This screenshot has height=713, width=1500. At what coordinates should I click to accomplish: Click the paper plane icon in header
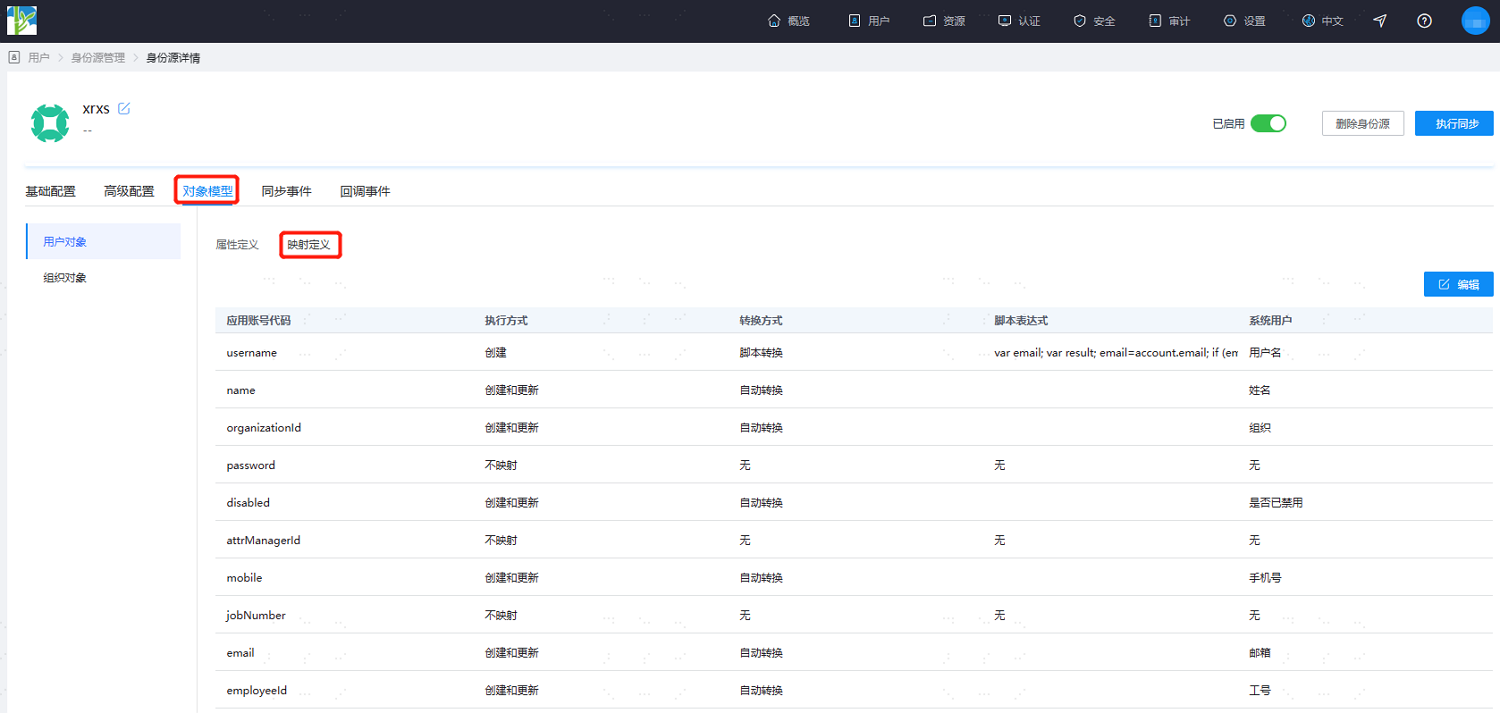(x=1380, y=21)
